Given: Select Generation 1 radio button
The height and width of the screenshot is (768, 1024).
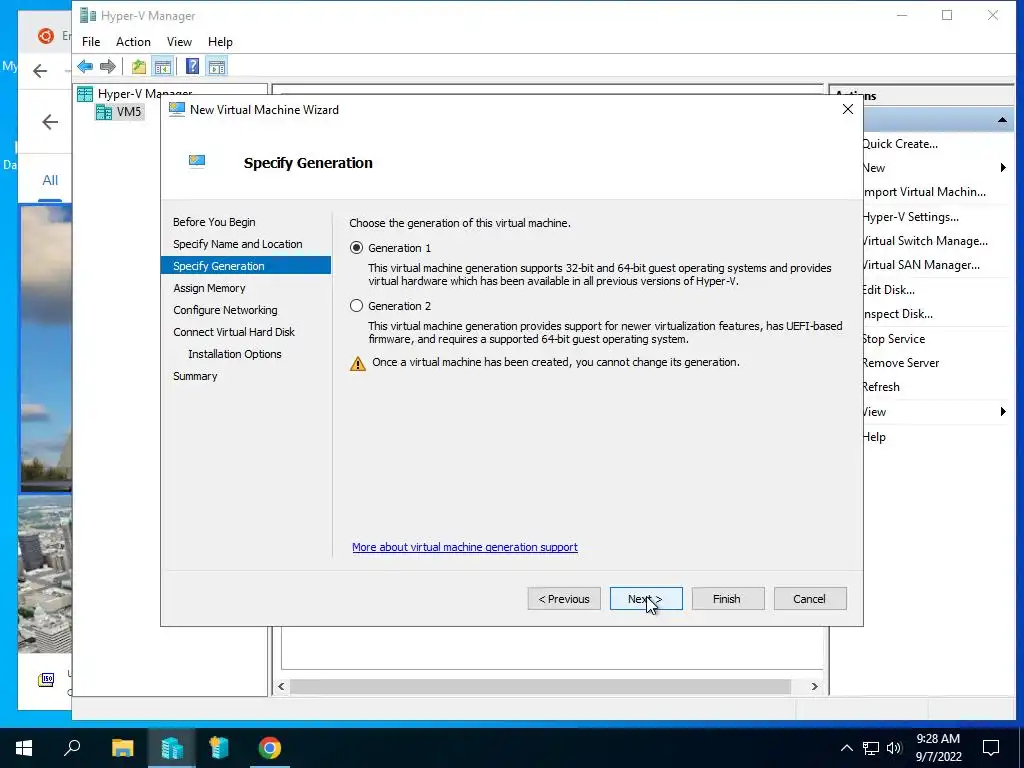Looking at the screenshot, I should 356,248.
